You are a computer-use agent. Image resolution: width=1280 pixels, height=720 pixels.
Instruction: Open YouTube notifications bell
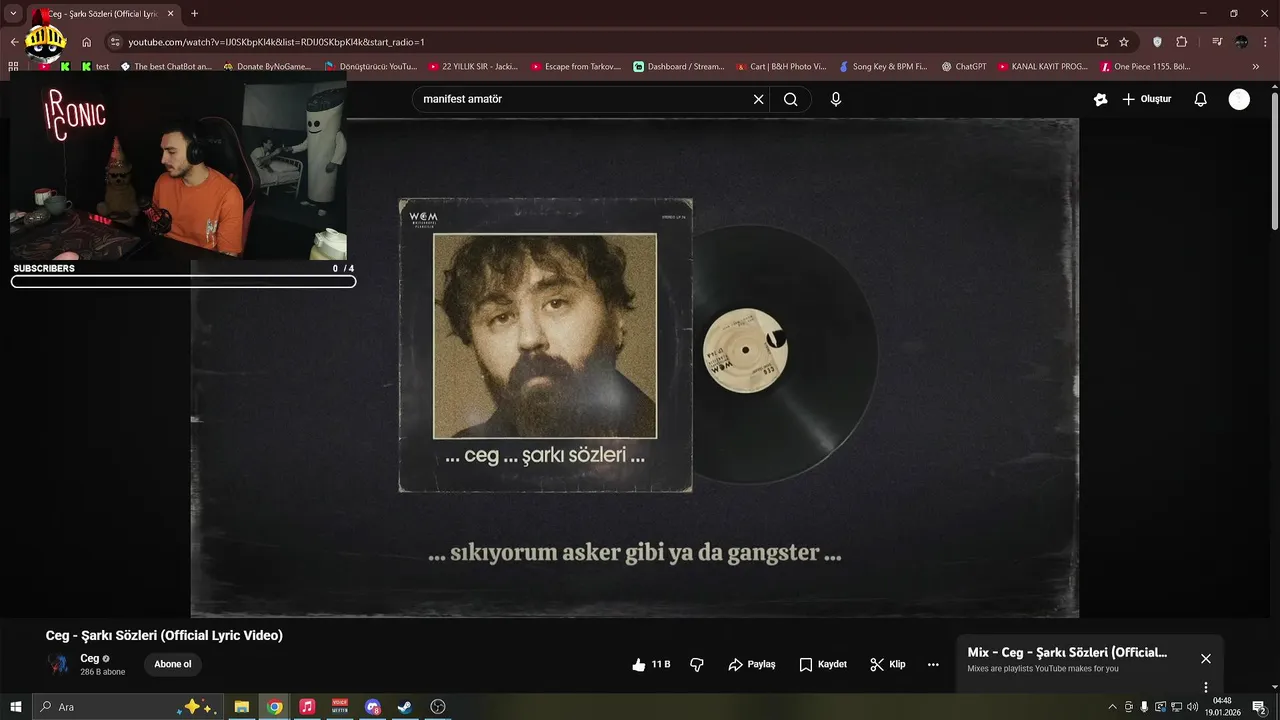1201,99
